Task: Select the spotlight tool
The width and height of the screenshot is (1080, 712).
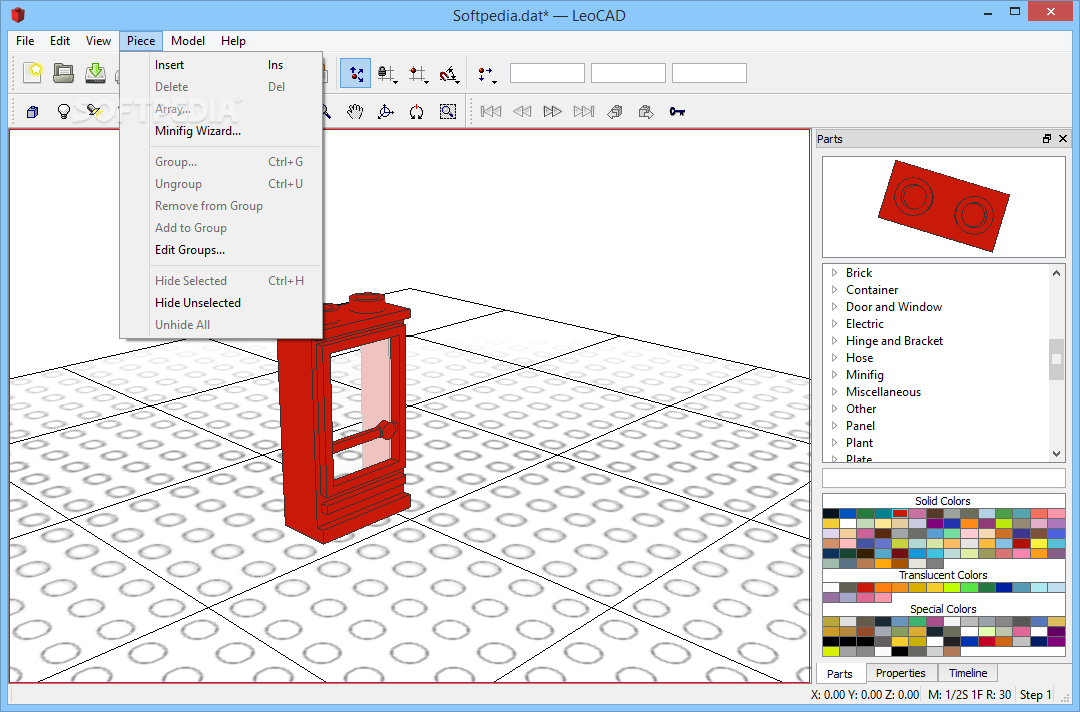Action: click(x=94, y=112)
